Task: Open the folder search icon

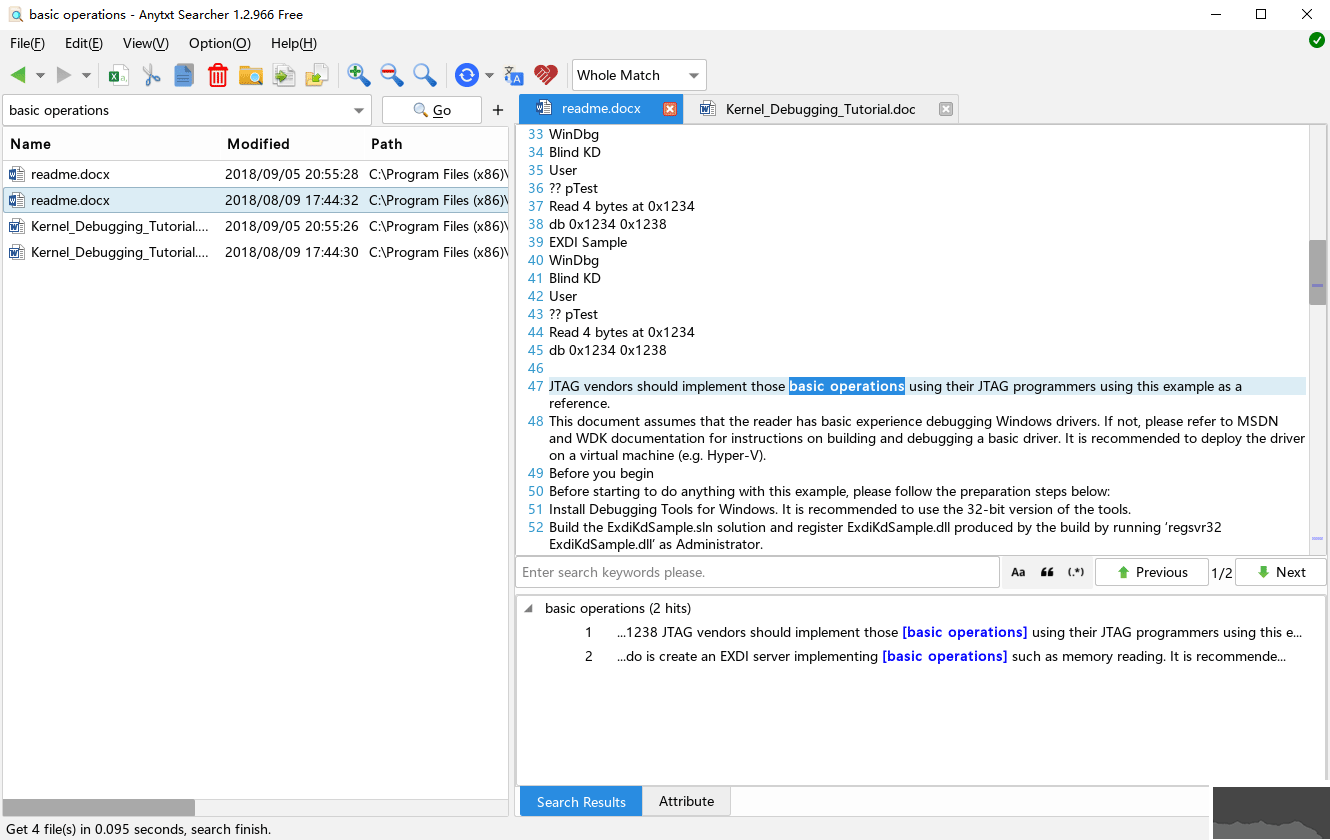Action: click(x=251, y=75)
